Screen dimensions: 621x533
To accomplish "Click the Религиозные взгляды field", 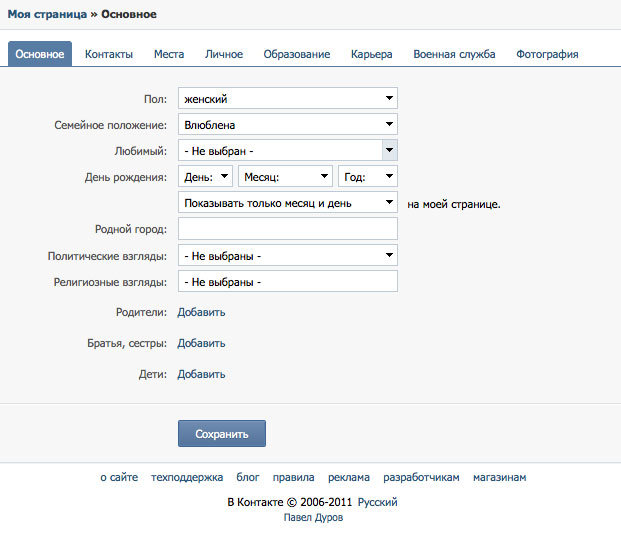I will coord(288,282).
